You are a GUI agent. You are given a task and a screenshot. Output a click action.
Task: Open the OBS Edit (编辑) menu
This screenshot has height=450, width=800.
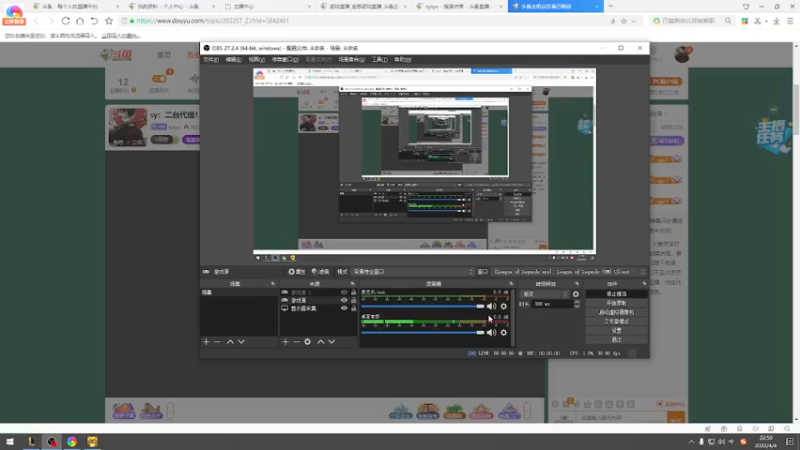[x=233, y=60]
